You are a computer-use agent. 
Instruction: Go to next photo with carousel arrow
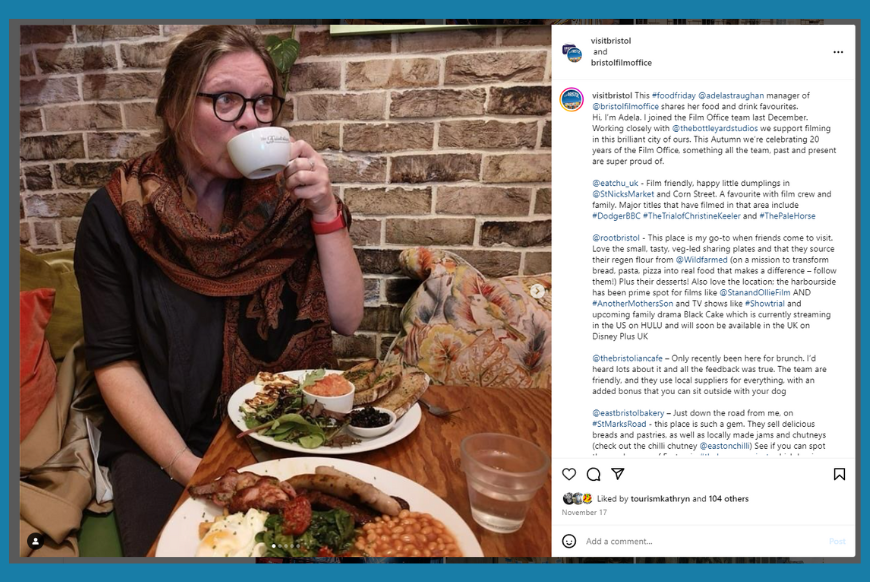coord(537,291)
